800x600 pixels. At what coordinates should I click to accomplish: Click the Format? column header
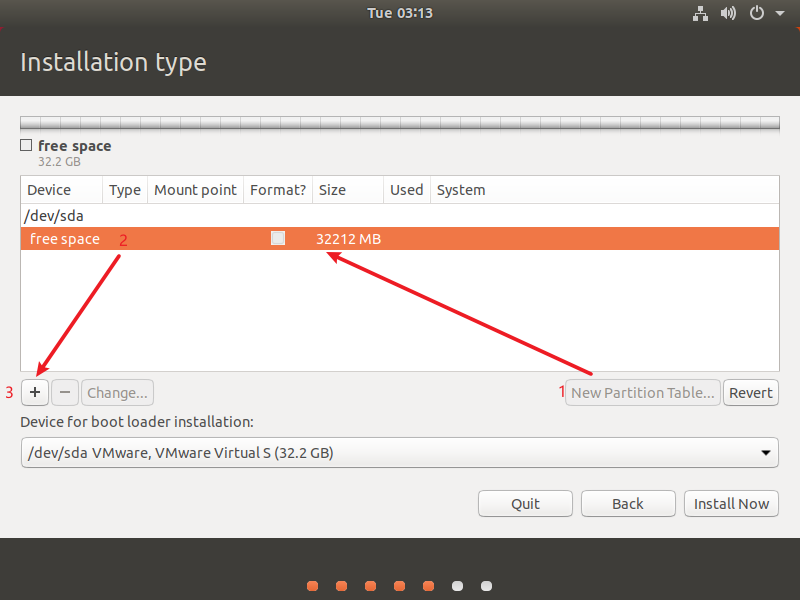tap(278, 190)
